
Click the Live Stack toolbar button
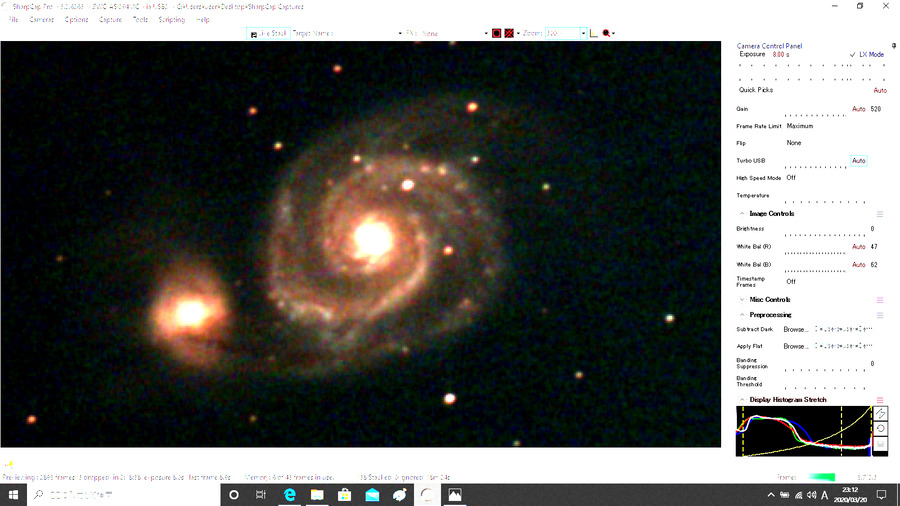point(268,33)
